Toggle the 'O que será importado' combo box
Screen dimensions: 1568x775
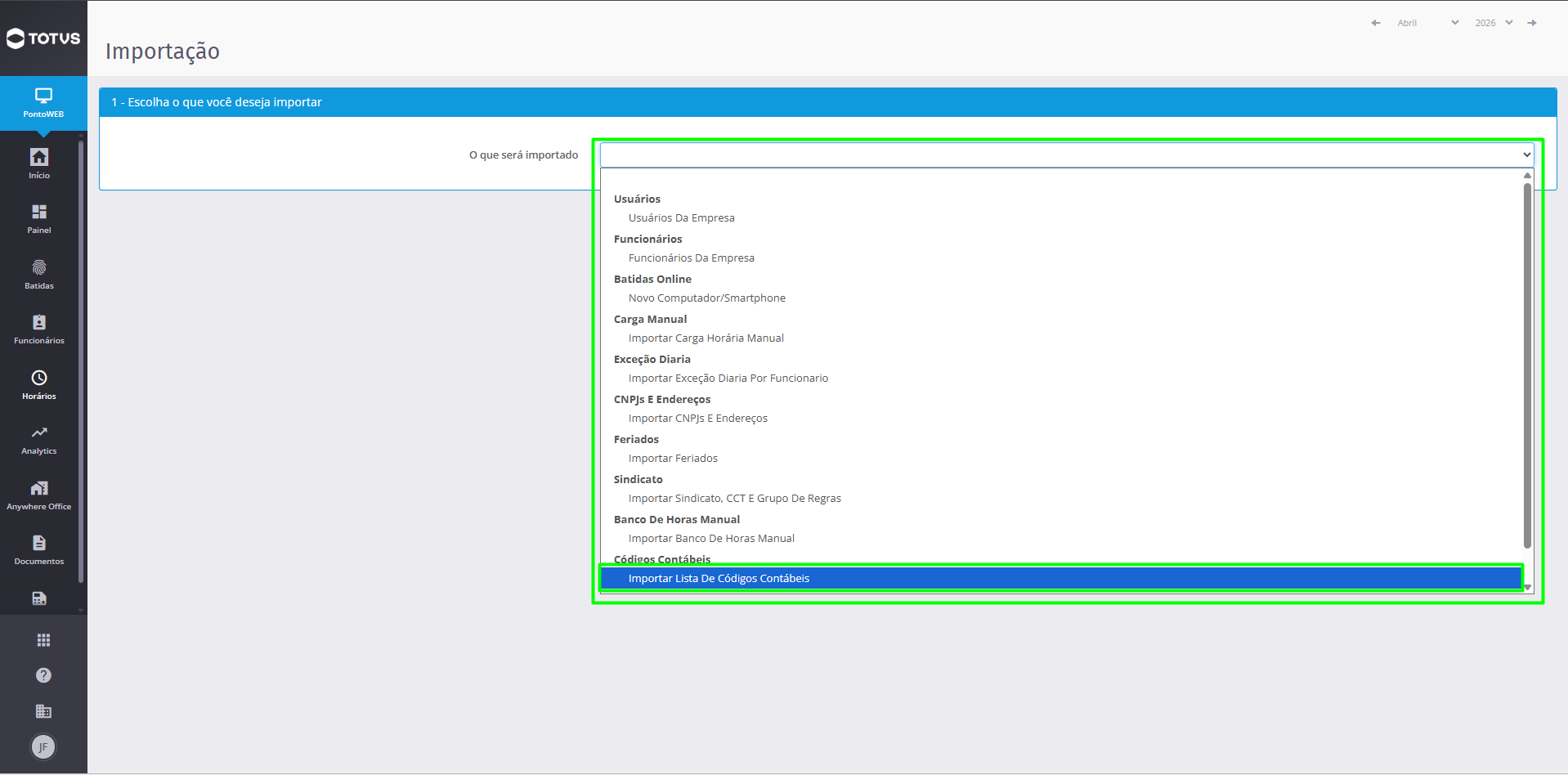click(1067, 155)
